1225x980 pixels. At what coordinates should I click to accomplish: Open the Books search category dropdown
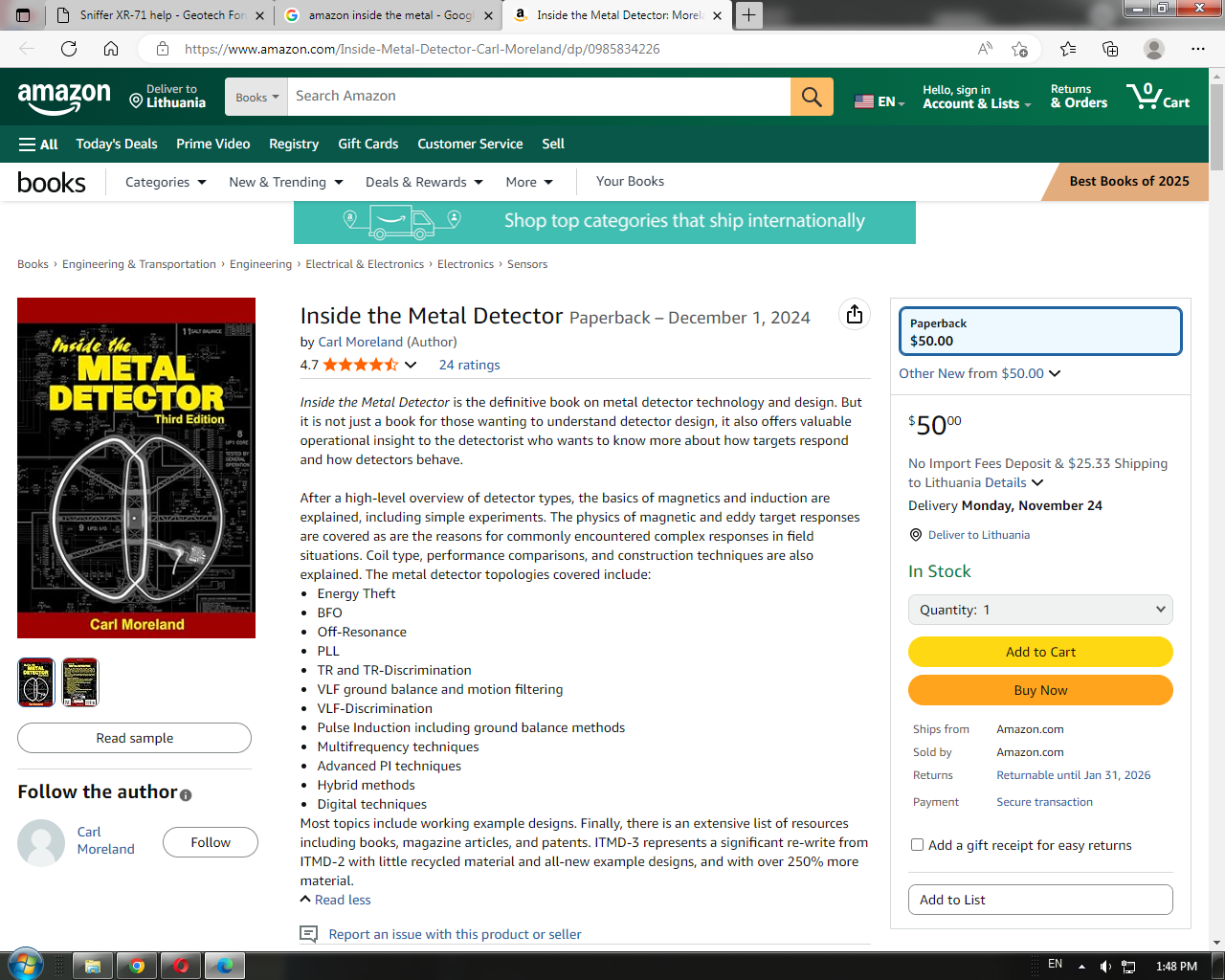tap(256, 97)
